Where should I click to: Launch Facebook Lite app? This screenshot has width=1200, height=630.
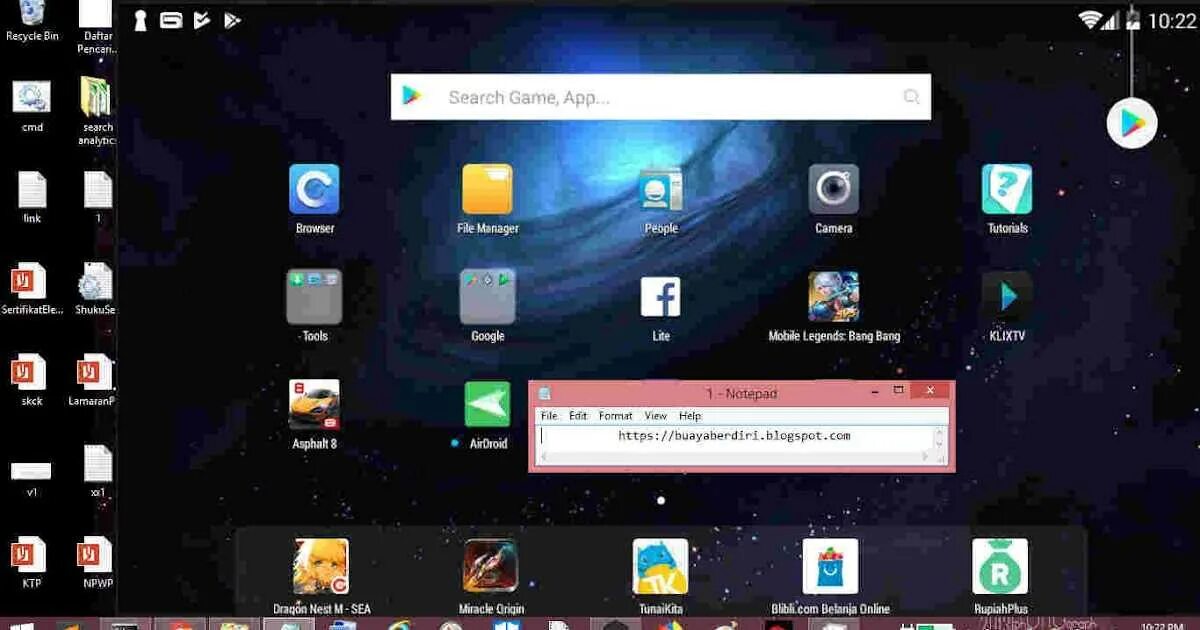tap(660, 297)
